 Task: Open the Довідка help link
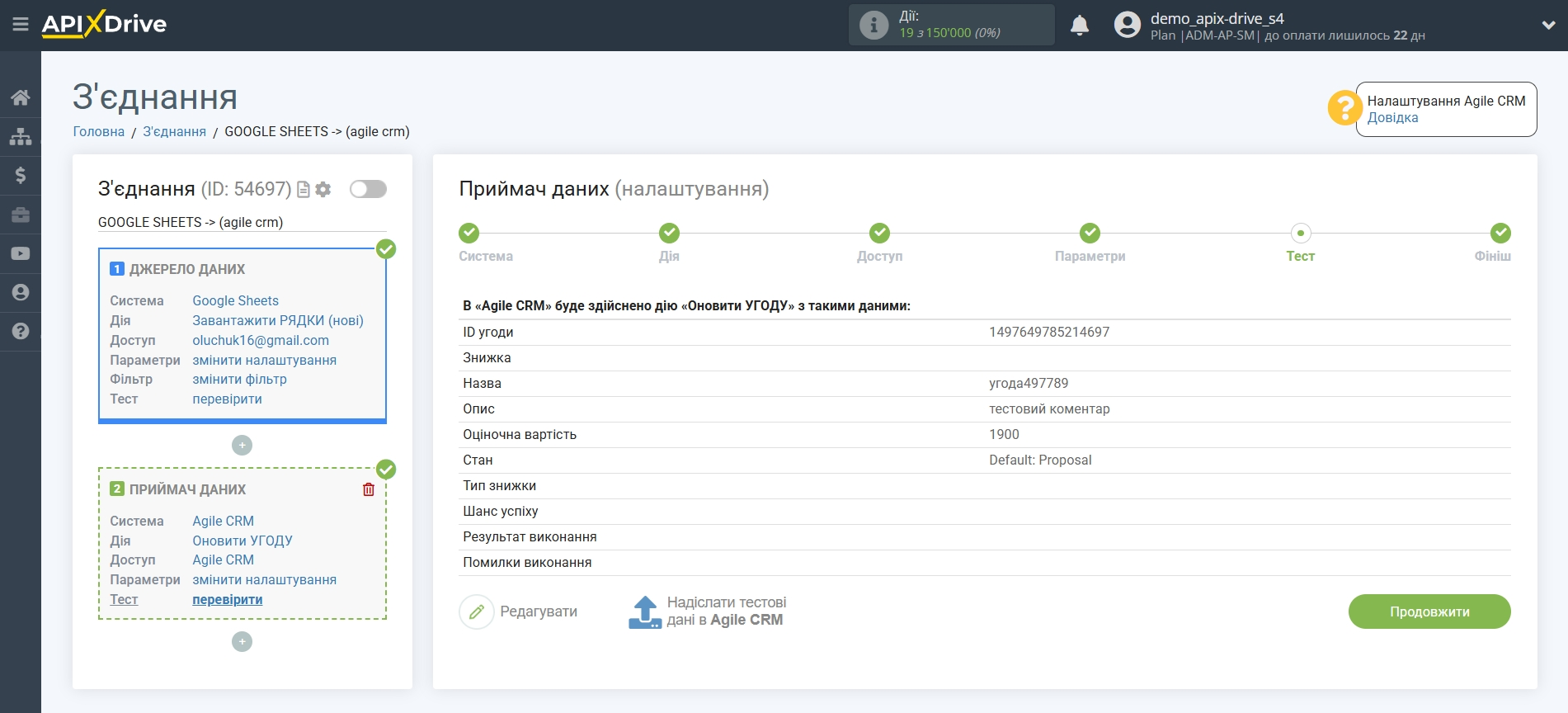pos(1392,117)
